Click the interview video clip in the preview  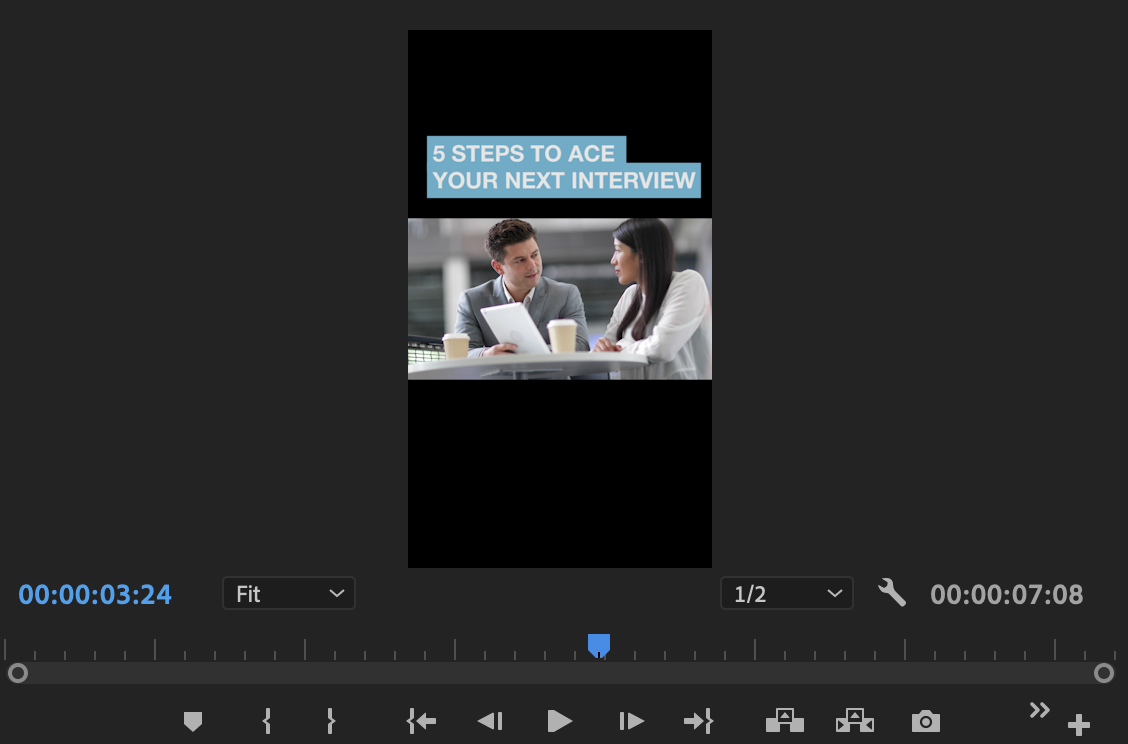point(560,299)
